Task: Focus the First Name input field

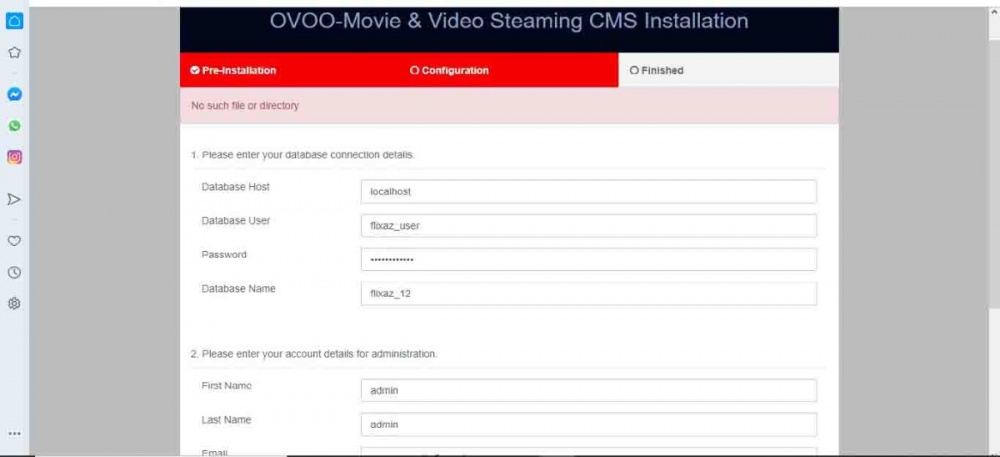Action: click(589, 391)
